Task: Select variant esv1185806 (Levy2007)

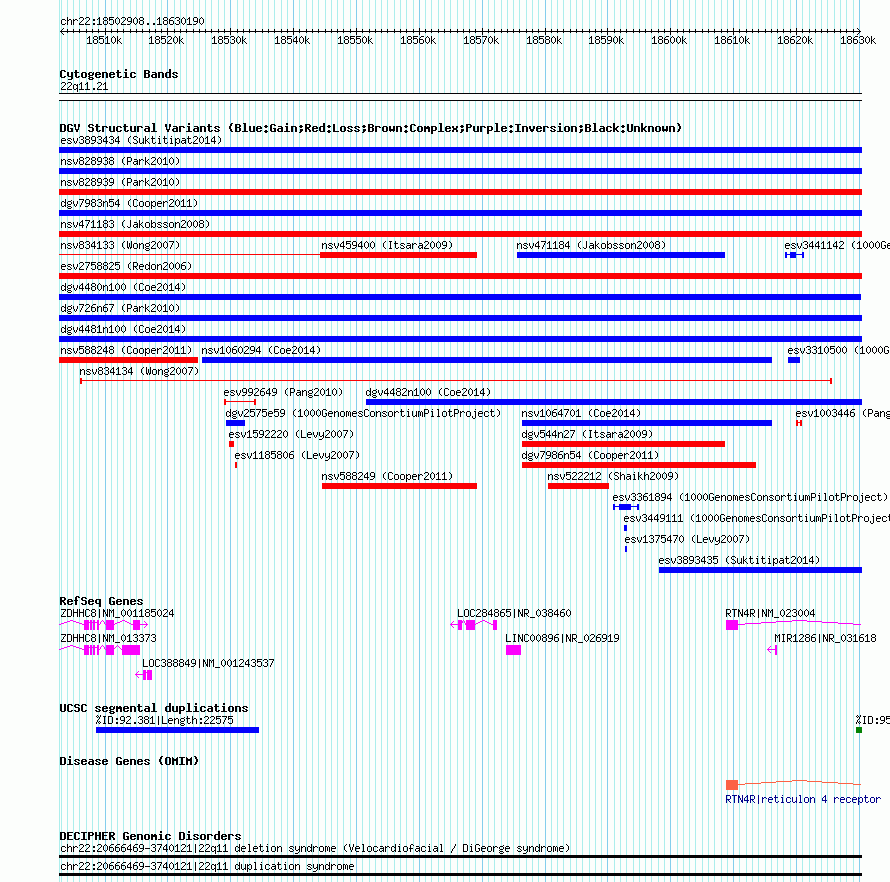Action: 297,455
